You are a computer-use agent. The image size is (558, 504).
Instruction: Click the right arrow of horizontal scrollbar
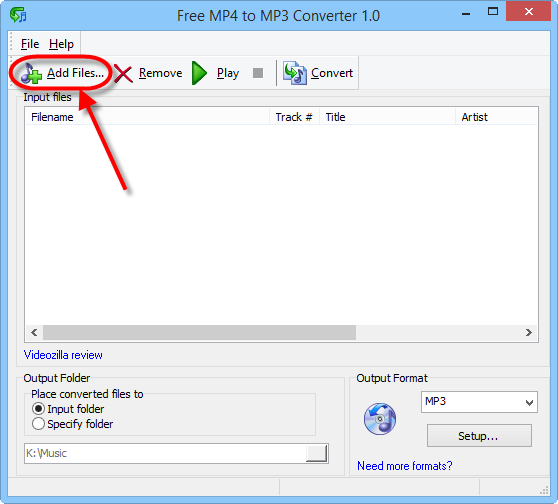(528, 332)
